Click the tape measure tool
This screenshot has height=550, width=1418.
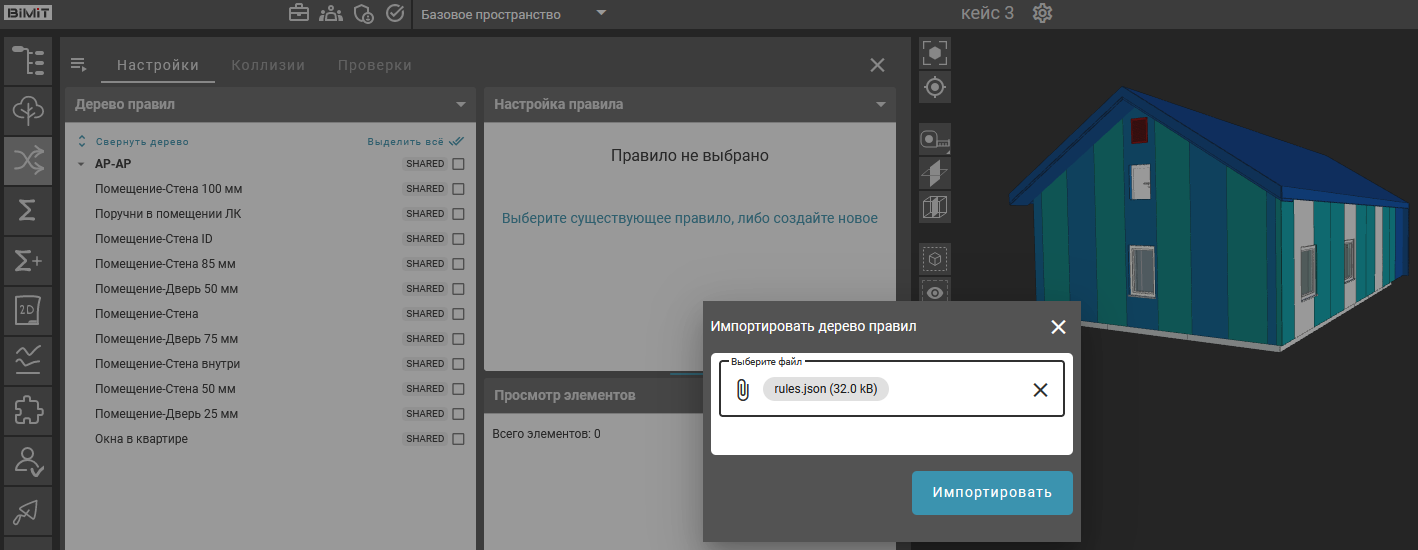[x=935, y=139]
